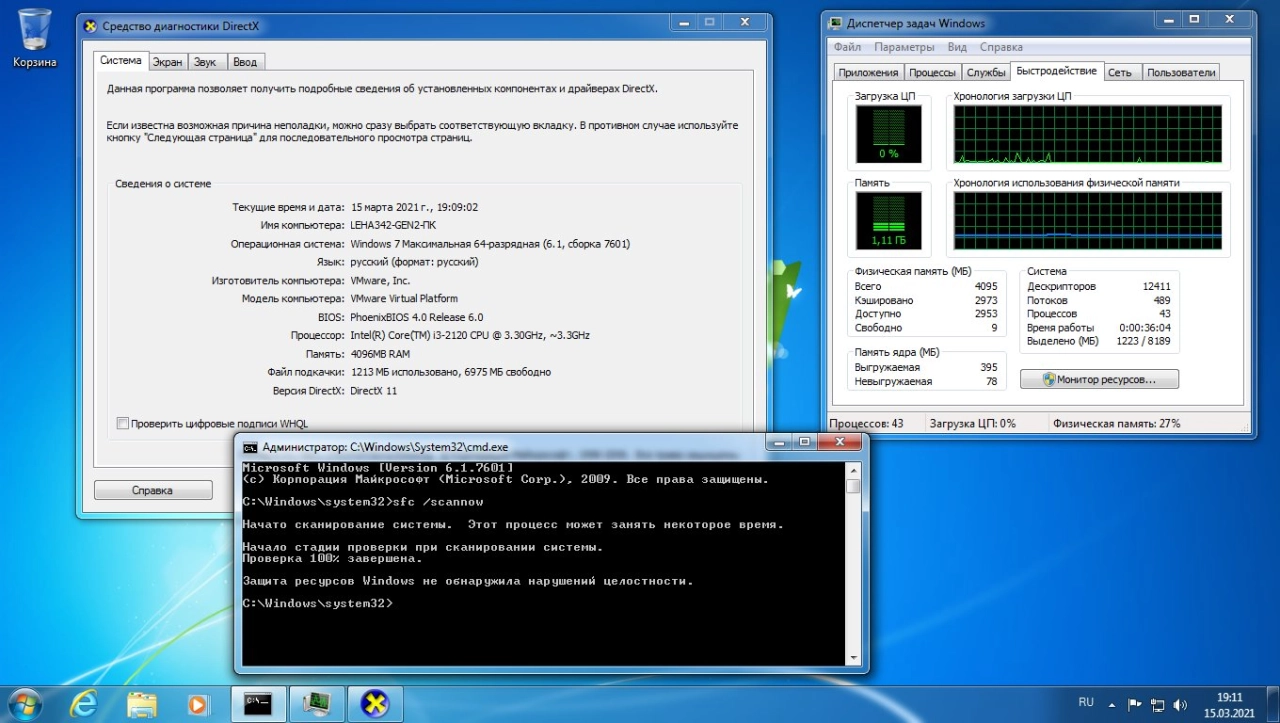Open the Параметры menu in Task Manager
This screenshot has width=1280, height=723.
[904, 47]
